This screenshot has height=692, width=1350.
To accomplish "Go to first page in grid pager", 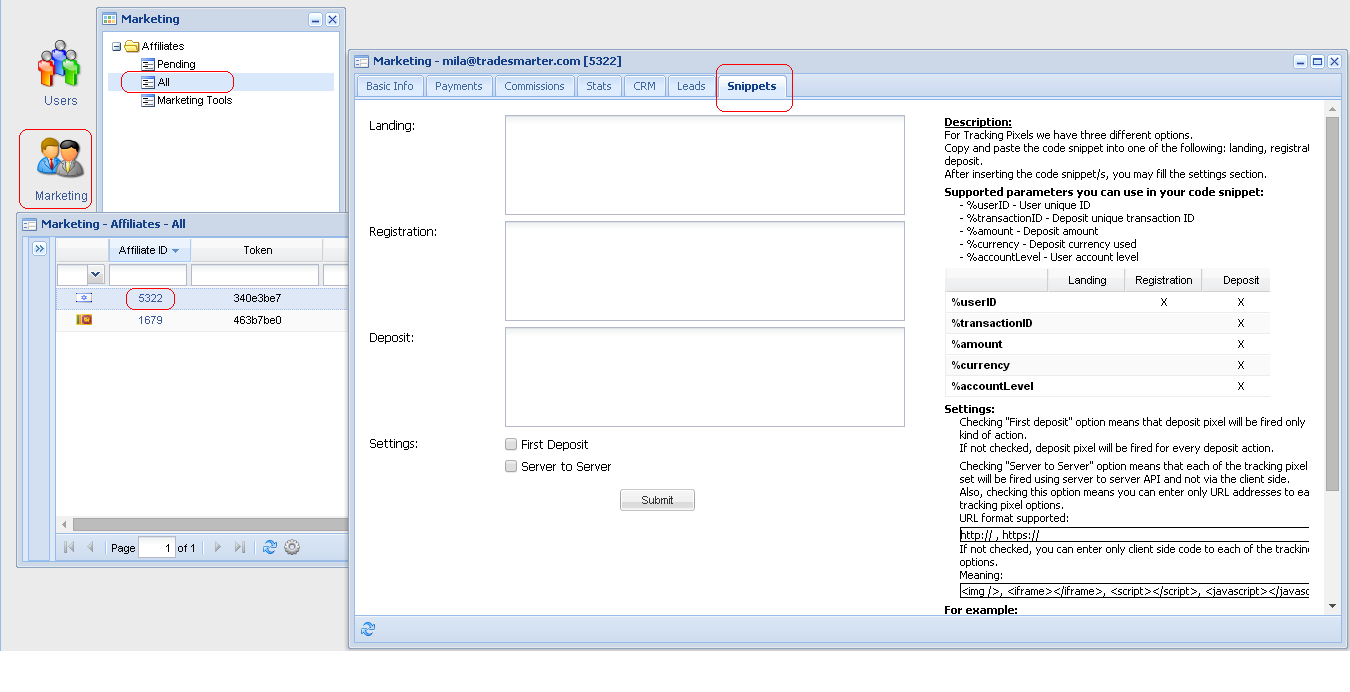I will [69, 547].
